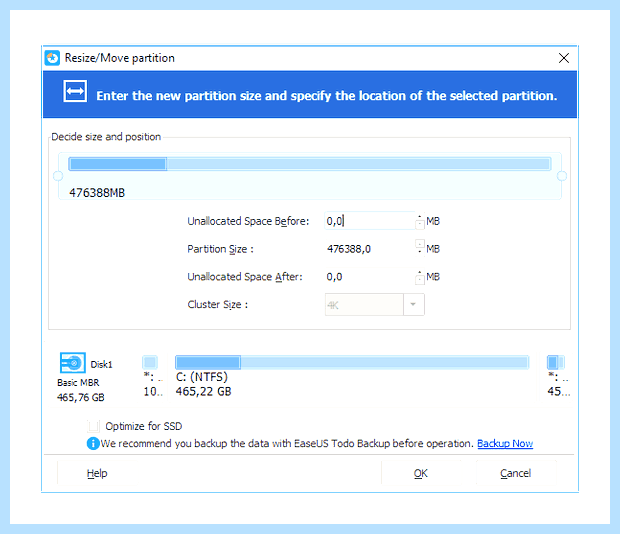
Task: Decrease Unallocated Space After with down arrow
Action: click(420, 281)
